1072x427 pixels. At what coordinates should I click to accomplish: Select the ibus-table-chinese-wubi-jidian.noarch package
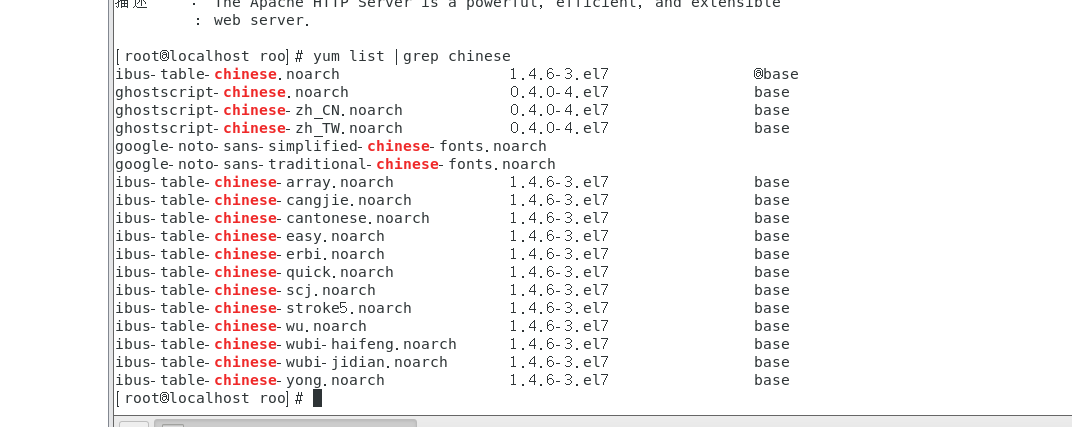pyautogui.click(x=281, y=362)
